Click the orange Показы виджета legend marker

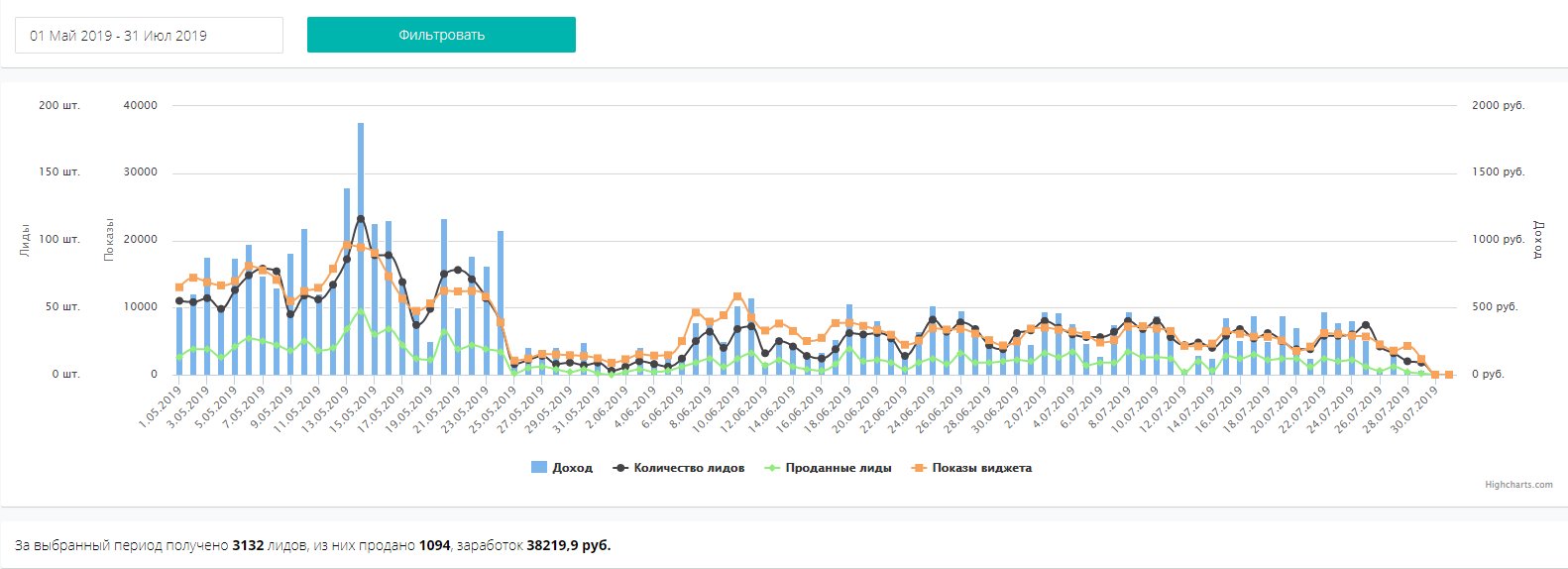tap(919, 468)
